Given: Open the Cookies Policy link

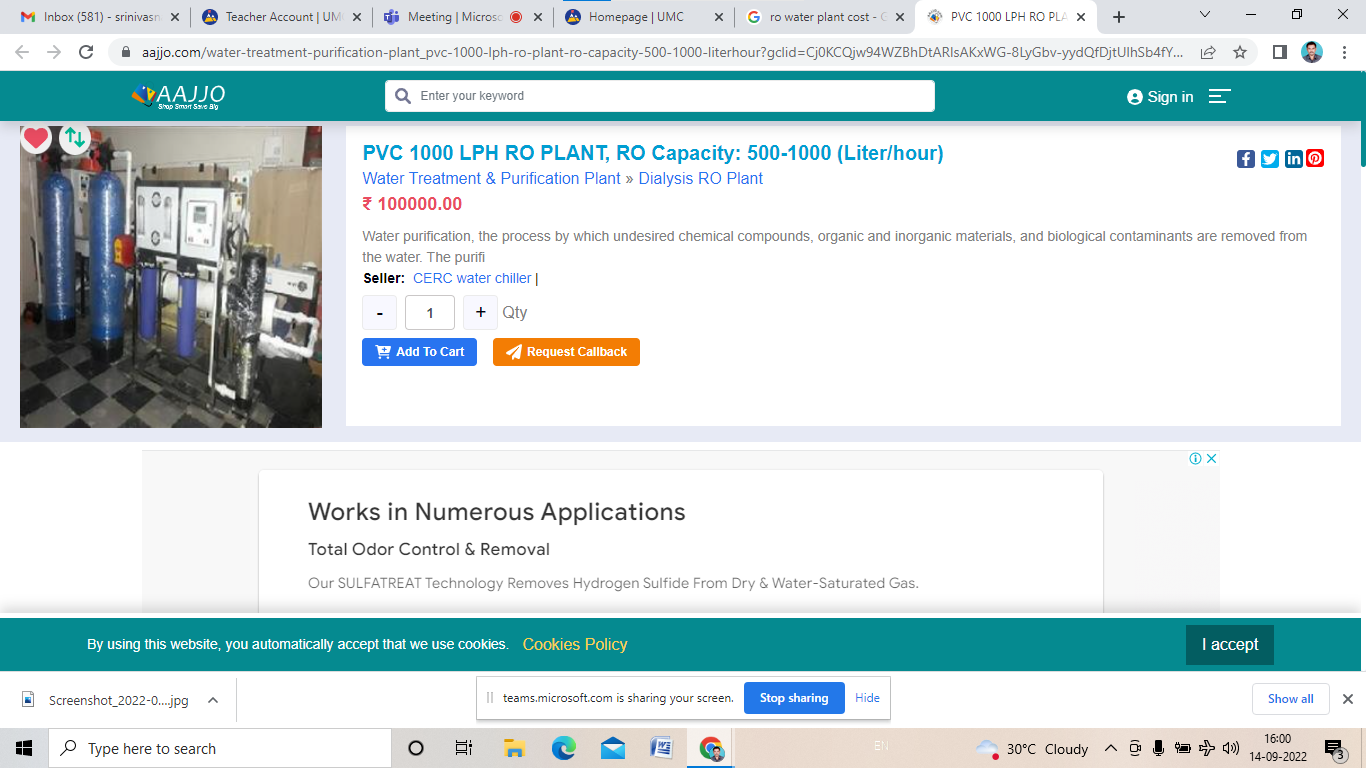Looking at the screenshot, I should 575,644.
